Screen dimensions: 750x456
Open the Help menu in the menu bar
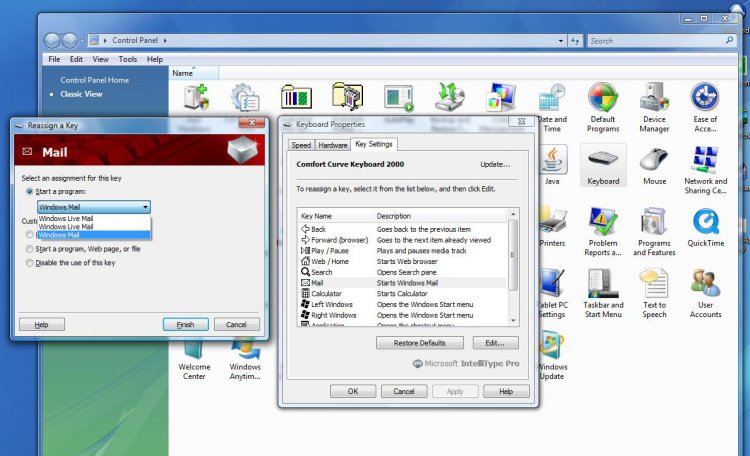pos(154,59)
